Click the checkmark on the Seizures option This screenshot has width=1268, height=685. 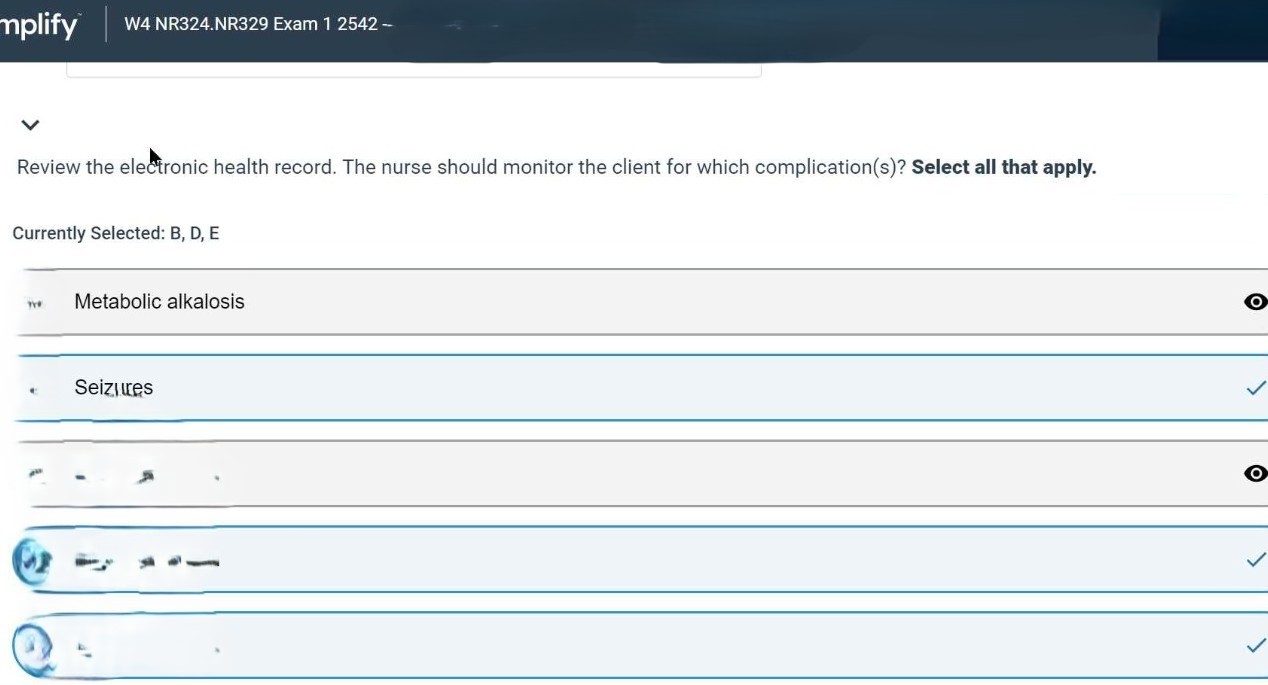pyautogui.click(x=1256, y=388)
